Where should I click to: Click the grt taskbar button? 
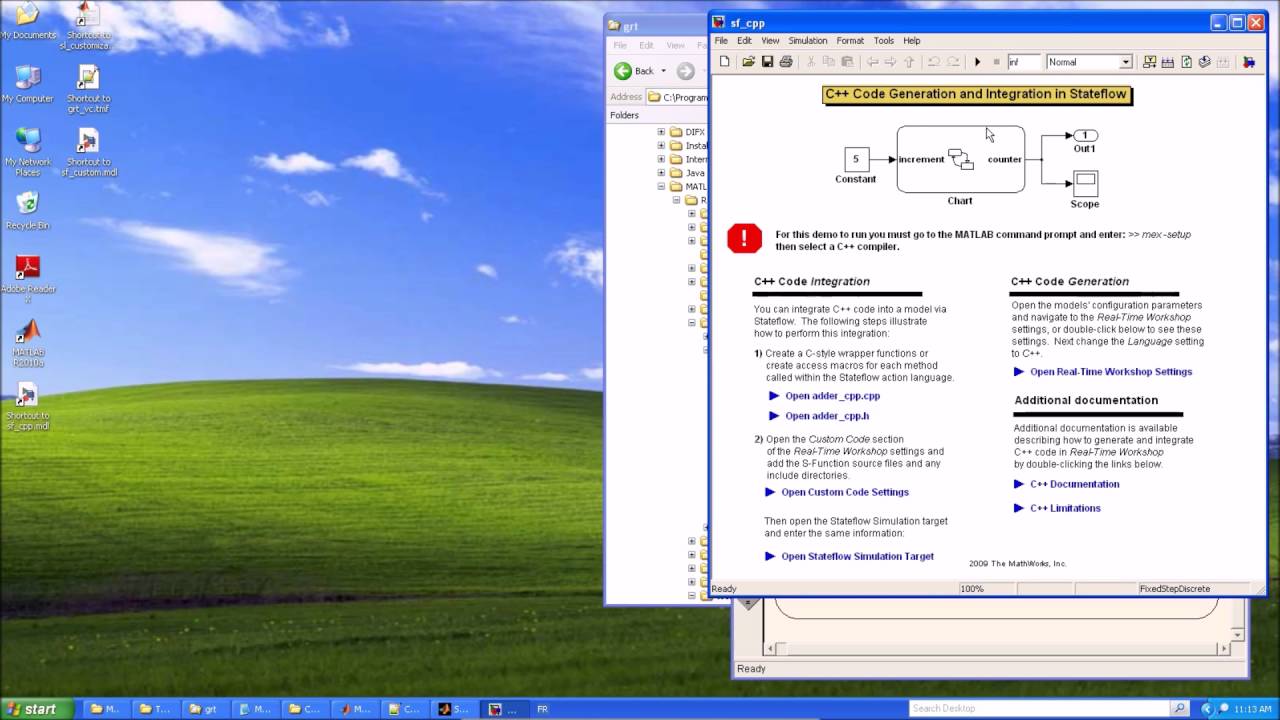coord(204,709)
